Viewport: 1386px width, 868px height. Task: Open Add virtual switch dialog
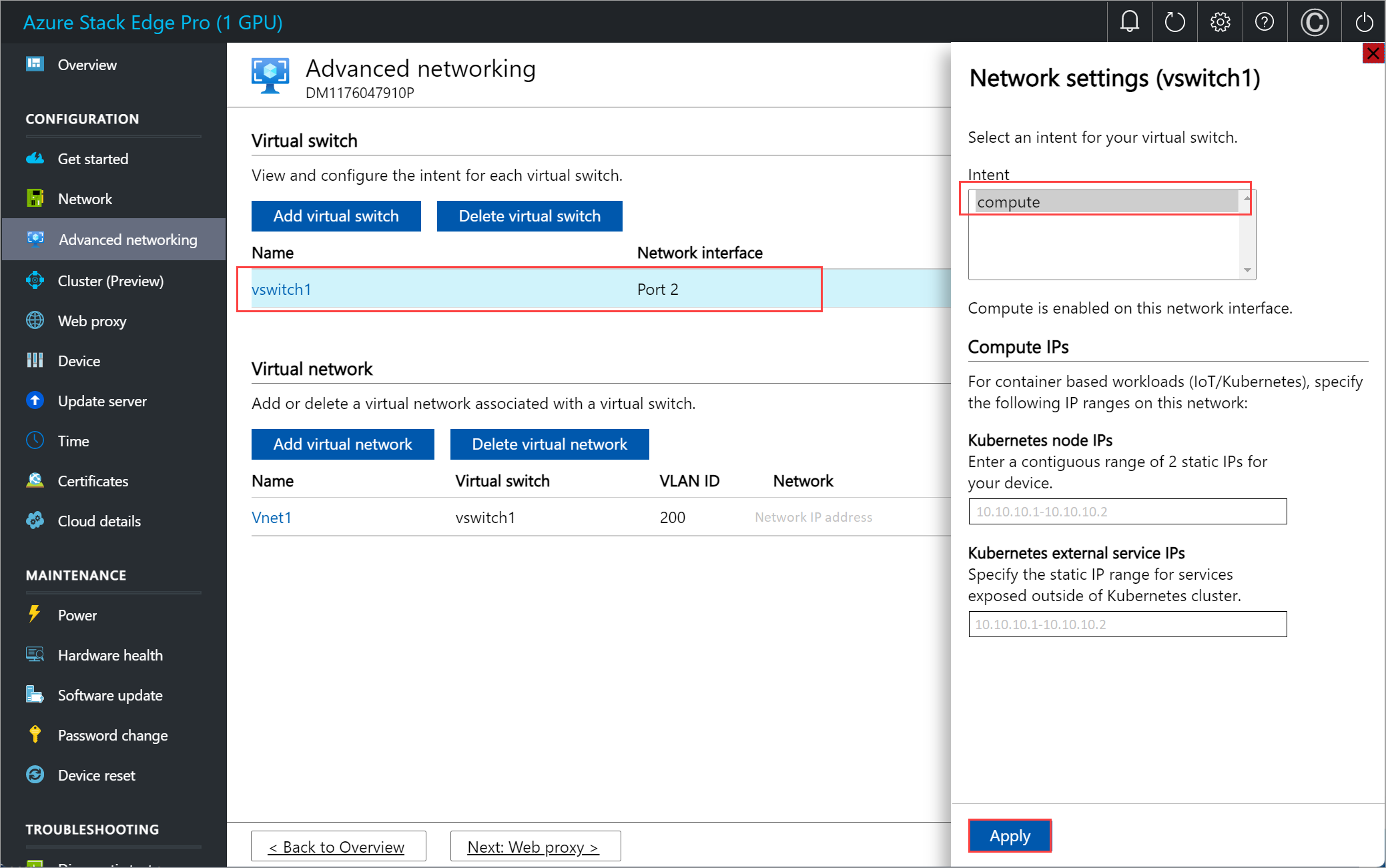tap(335, 215)
